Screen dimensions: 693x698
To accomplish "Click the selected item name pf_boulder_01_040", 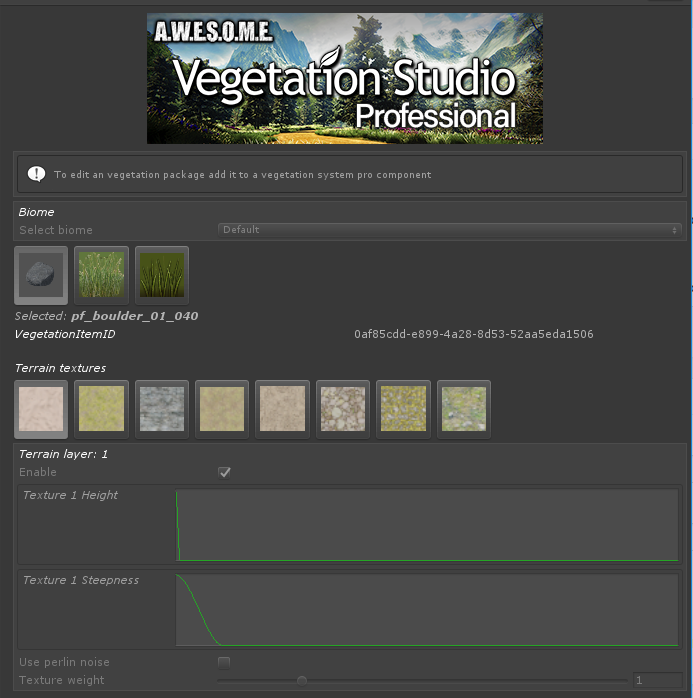I will pos(134,316).
